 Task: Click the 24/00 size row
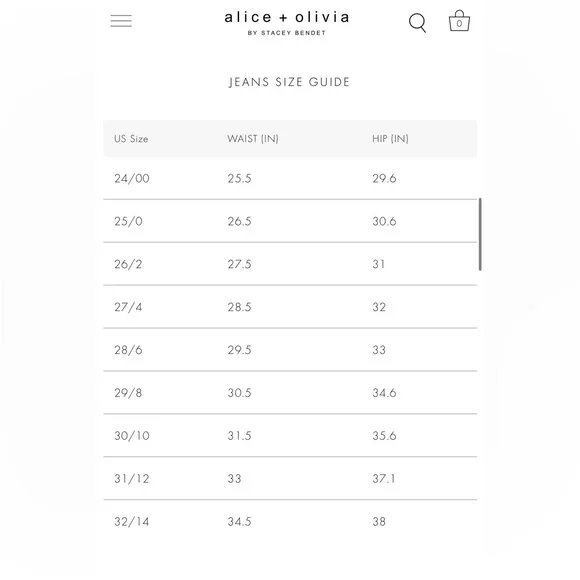point(290,178)
